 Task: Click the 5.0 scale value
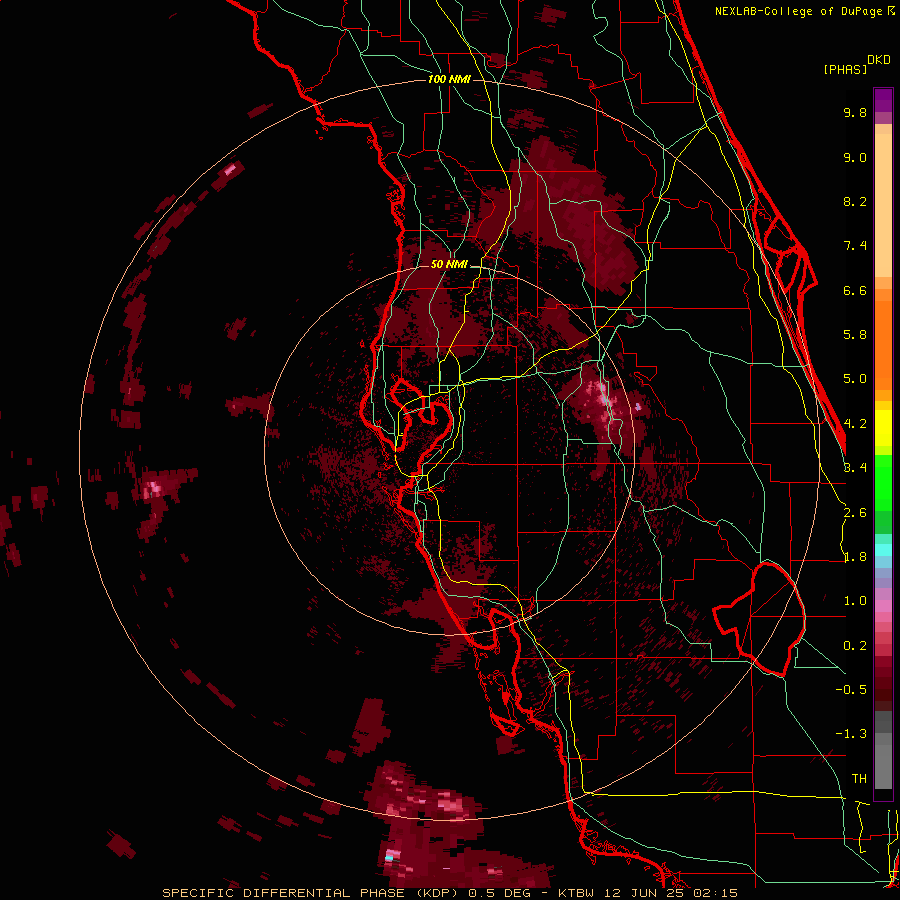point(855,379)
